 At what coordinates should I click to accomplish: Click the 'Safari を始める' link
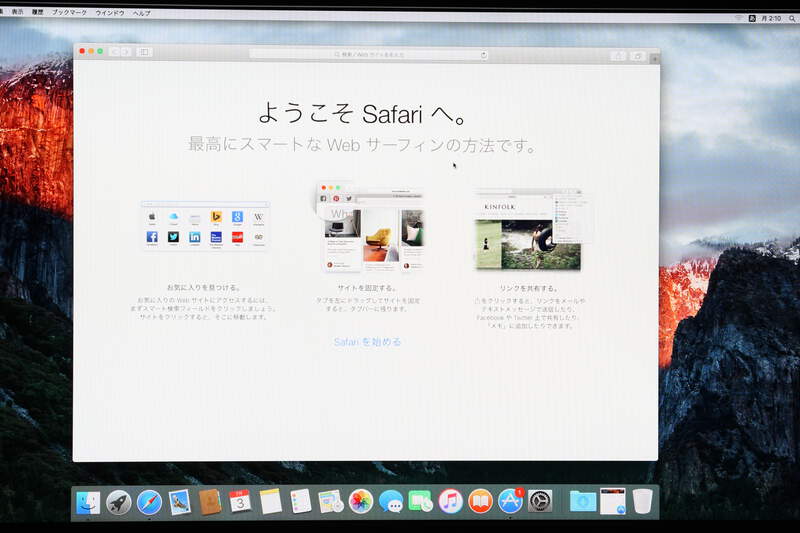[367, 342]
